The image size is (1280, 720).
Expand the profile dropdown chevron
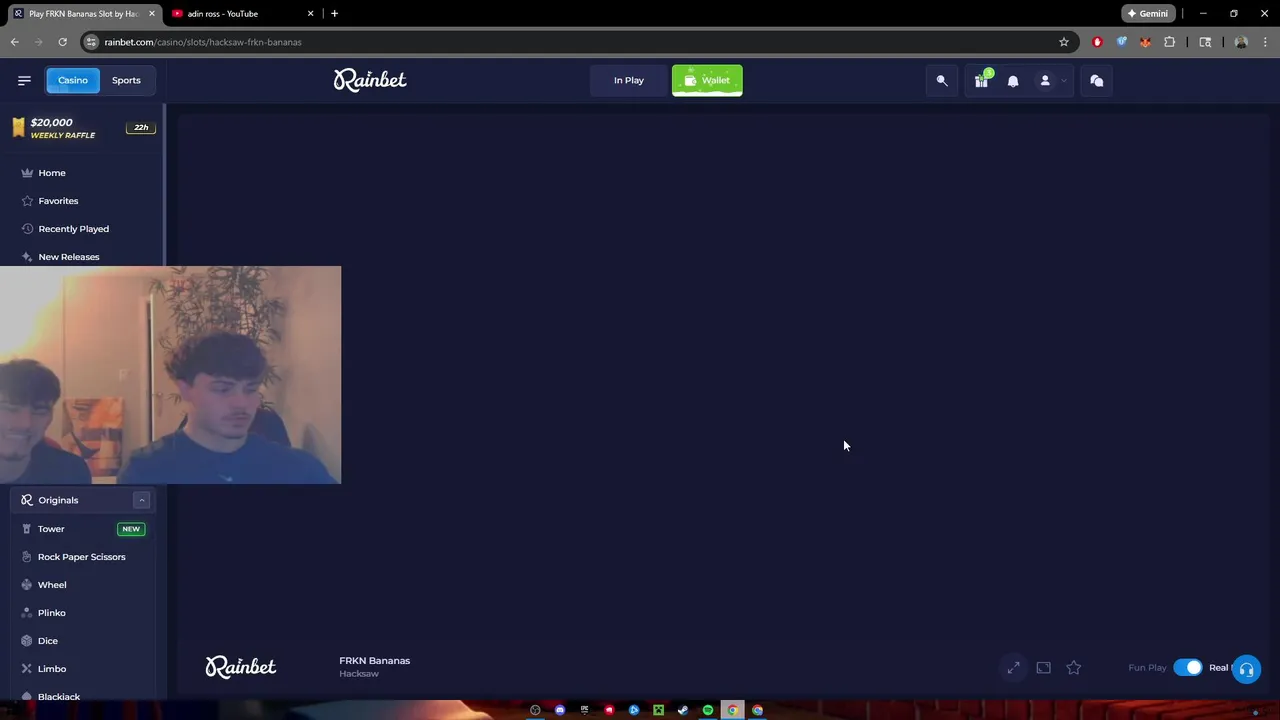(1064, 80)
